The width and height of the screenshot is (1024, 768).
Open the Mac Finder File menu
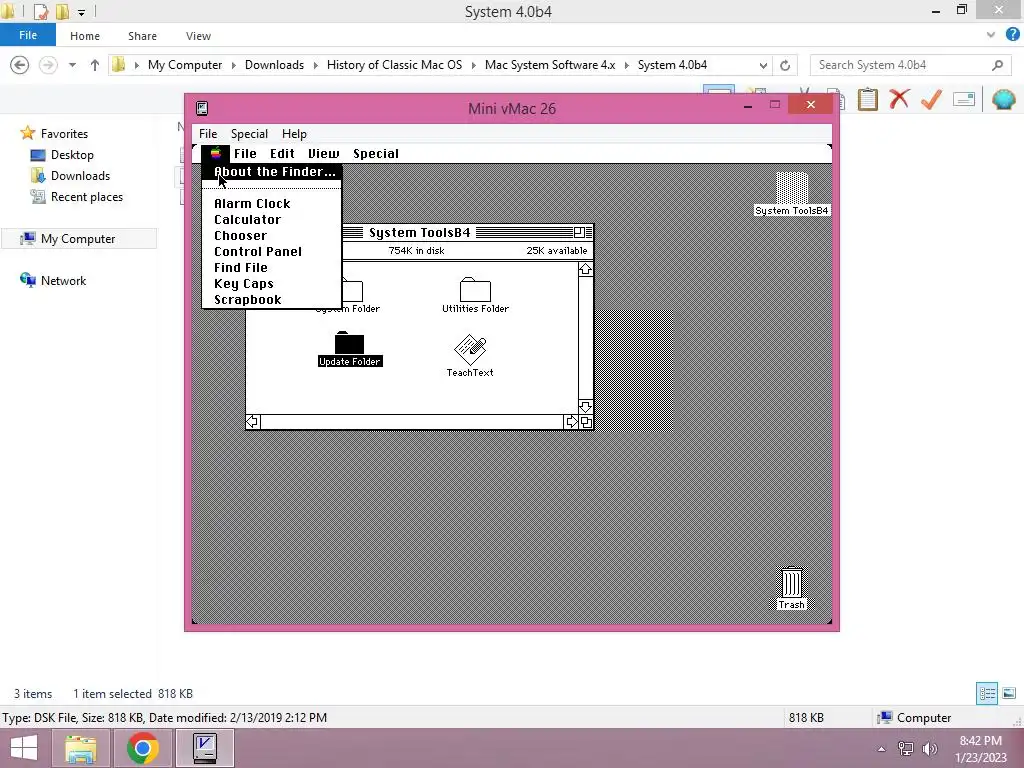246,153
